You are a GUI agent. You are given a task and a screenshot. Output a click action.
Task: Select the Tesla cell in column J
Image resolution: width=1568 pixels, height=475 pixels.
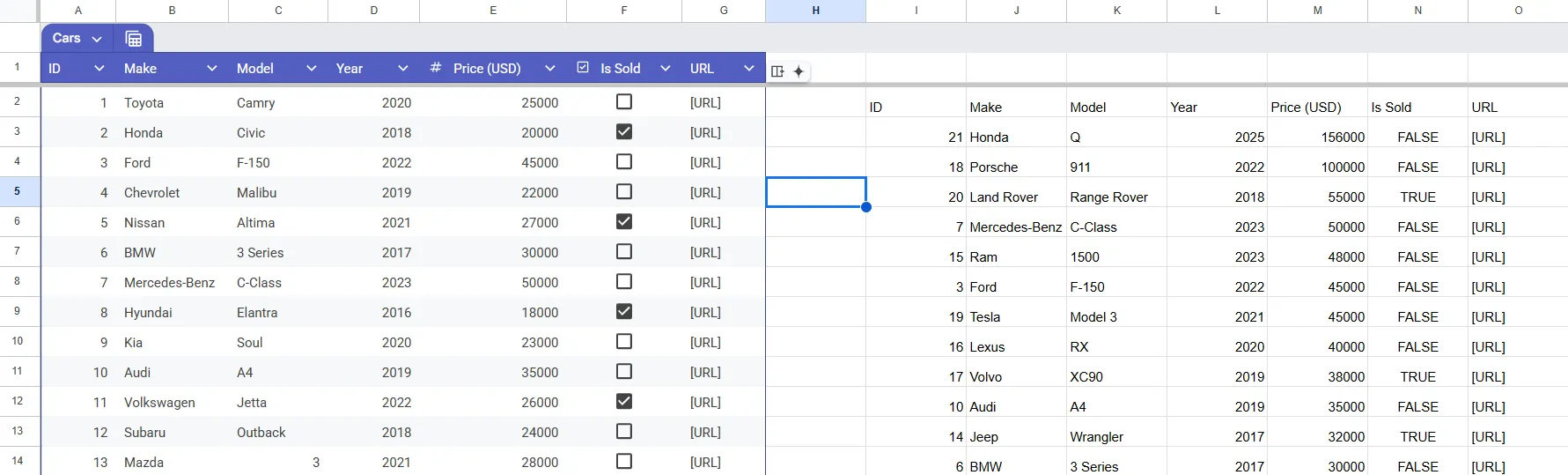click(1016, 317)
